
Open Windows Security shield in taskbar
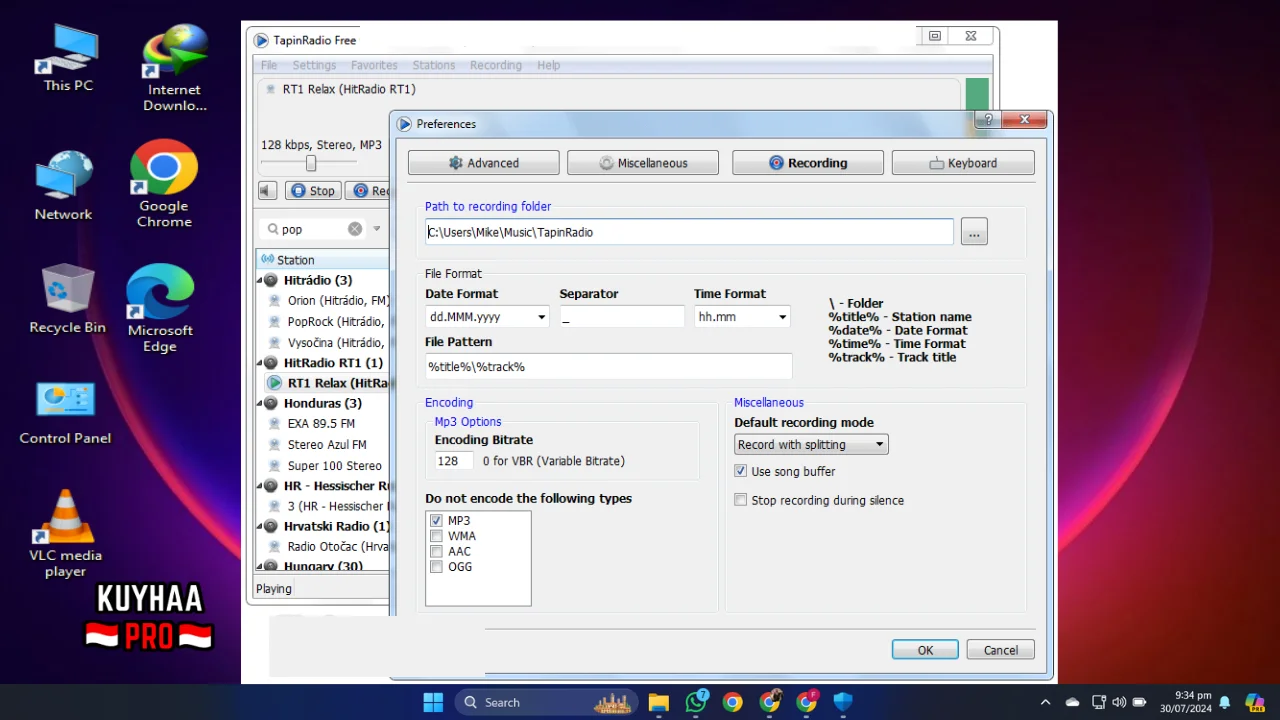843,702
